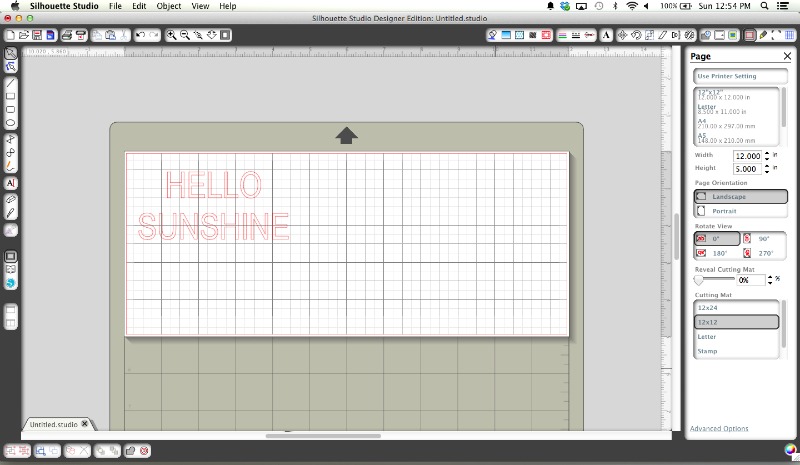The image size is (800, 465).
Task: Click the Print icon
Action: pos(66,35)
